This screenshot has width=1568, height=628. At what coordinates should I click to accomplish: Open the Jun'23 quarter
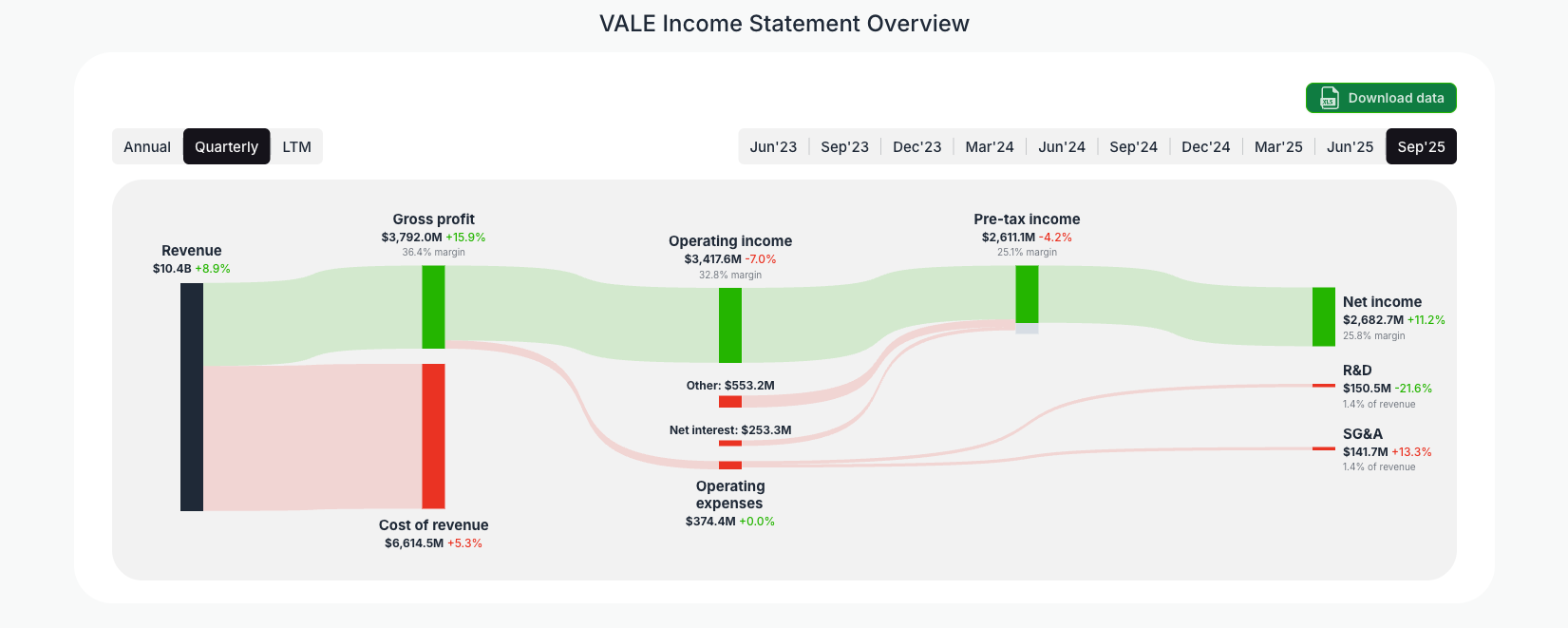click(773, 146)
